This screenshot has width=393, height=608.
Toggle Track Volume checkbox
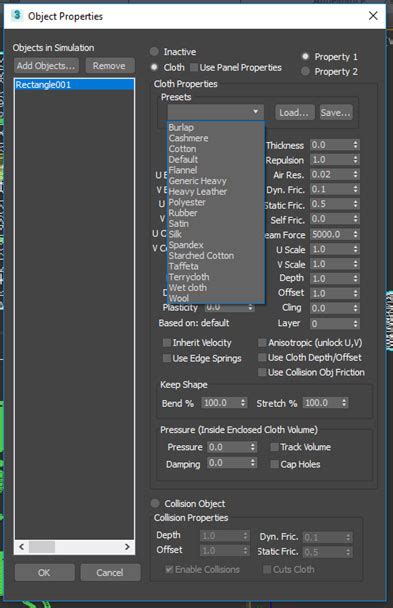pos(274,447)
